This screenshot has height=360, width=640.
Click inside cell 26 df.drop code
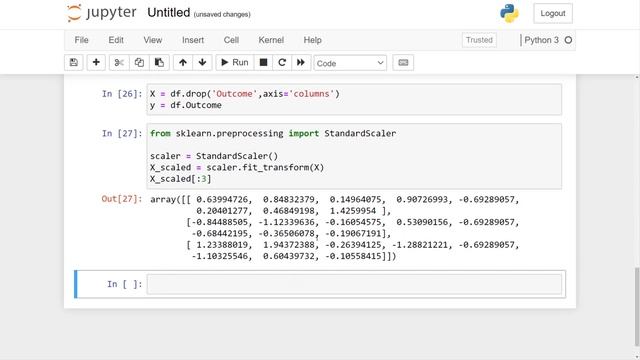point(354,99)
